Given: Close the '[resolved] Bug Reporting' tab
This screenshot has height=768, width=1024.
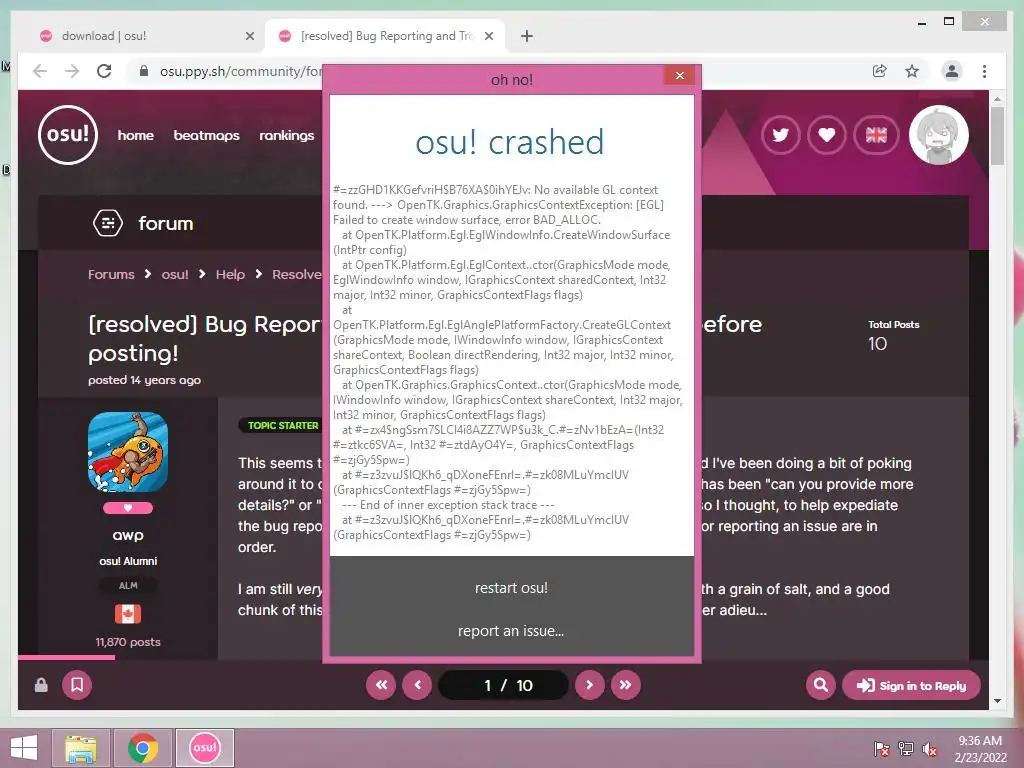Looking at the screenshot, I should tap(488, 36).
